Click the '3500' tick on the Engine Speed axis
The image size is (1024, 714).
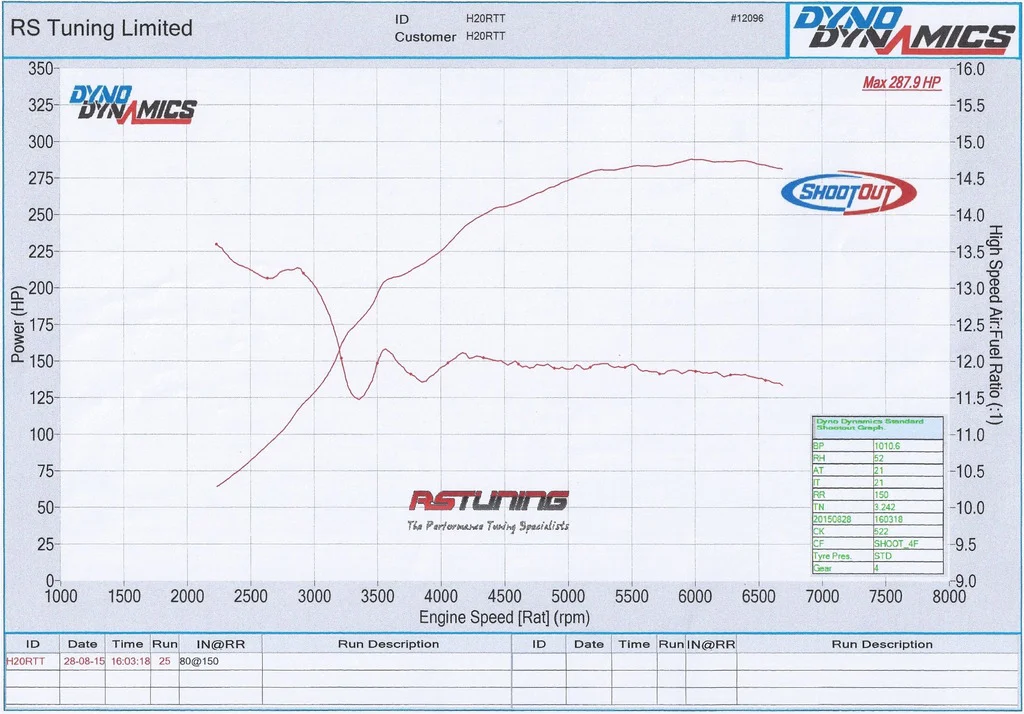pos(377,596)
